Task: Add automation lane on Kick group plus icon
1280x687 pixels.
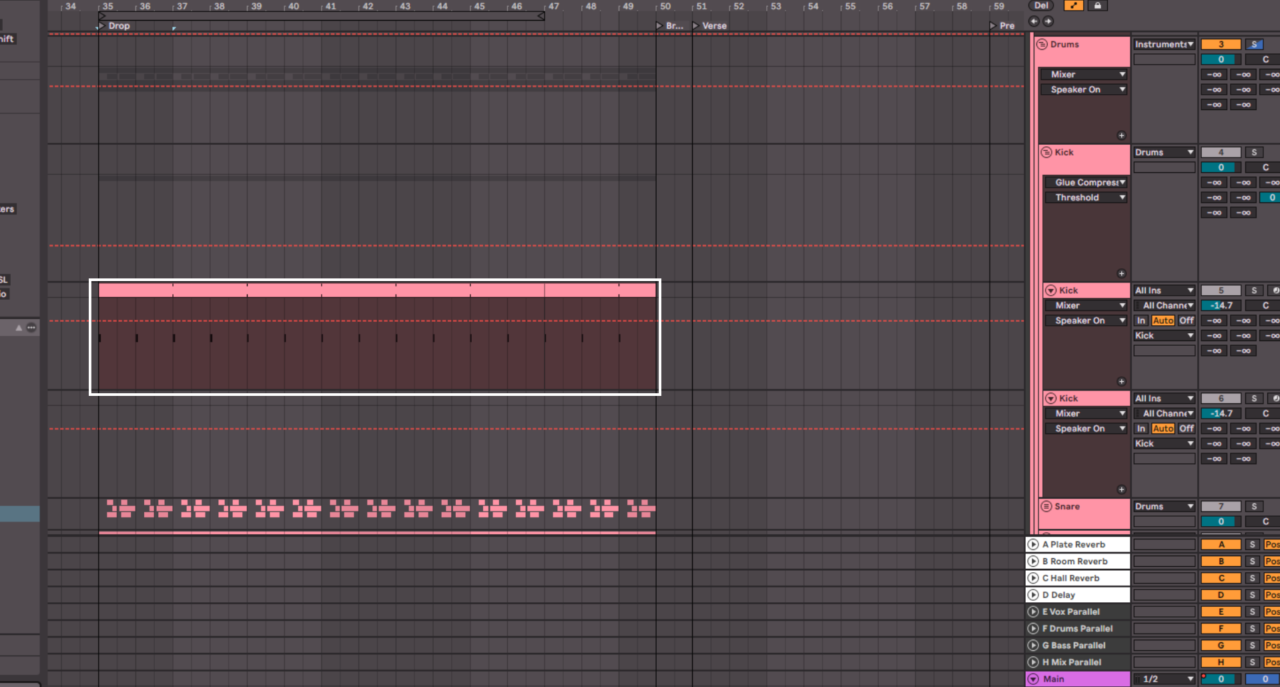Action: pos(1121,273)
